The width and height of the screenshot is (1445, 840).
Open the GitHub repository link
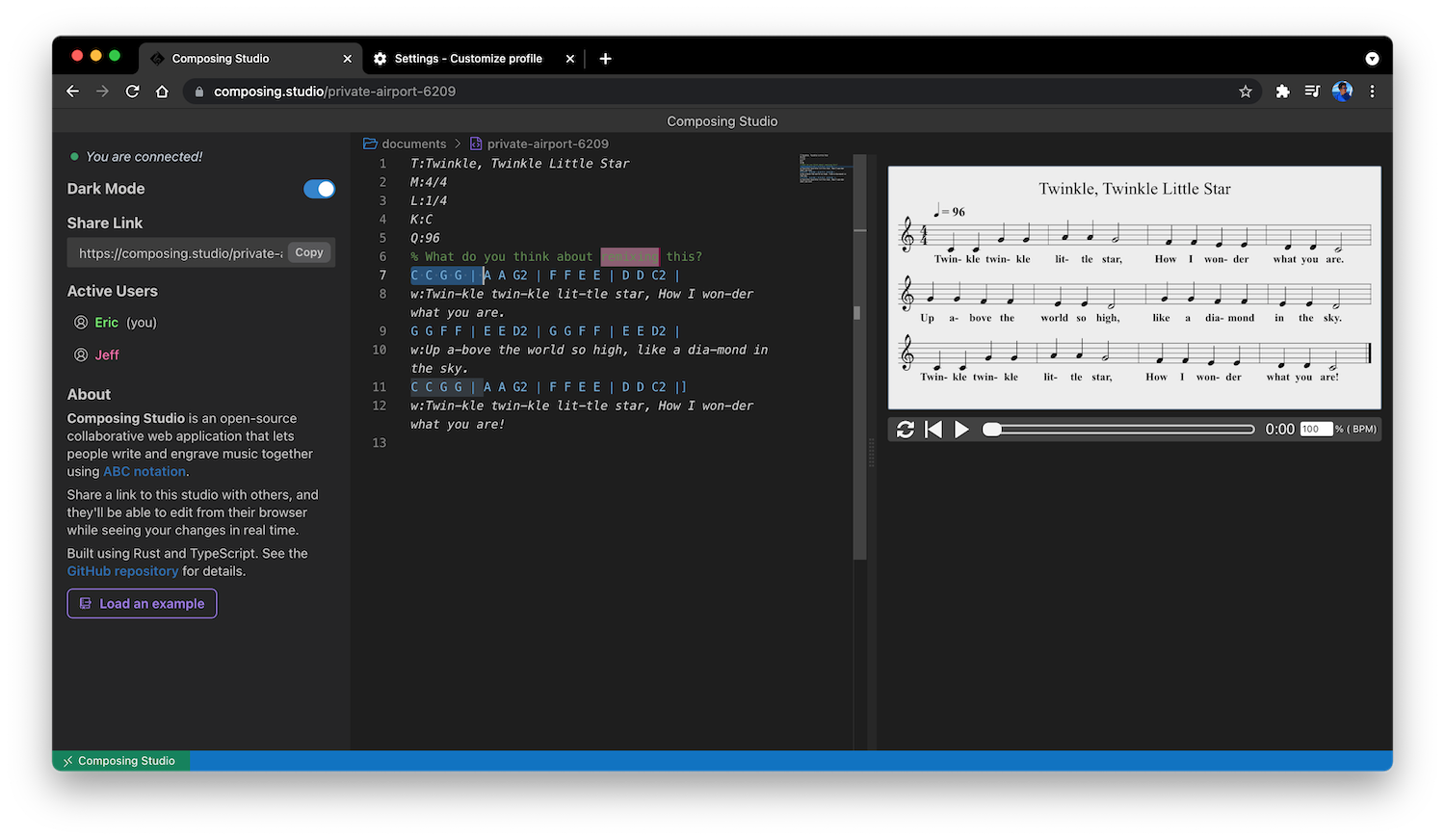coord(122,571)
